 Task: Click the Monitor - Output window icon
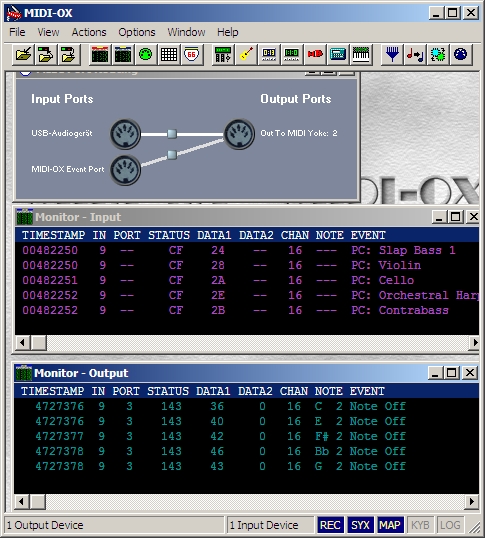click(x=24, y=373)
